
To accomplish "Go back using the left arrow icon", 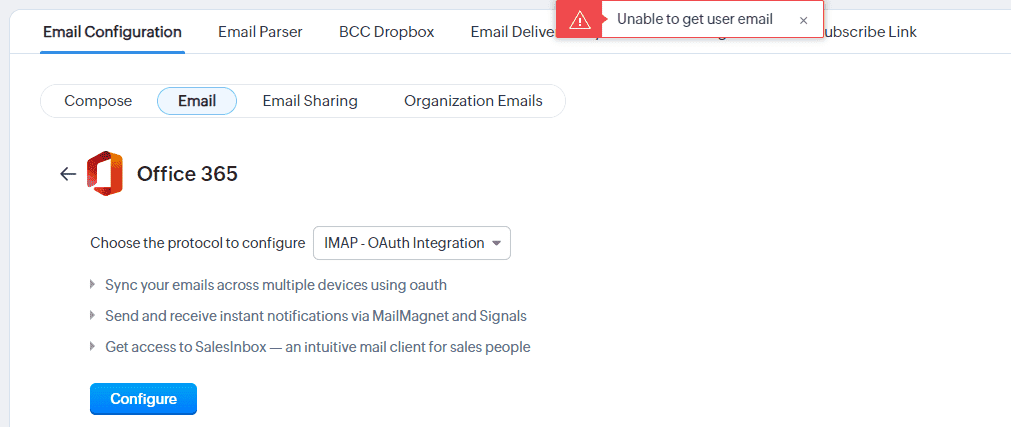I will 68,174.
